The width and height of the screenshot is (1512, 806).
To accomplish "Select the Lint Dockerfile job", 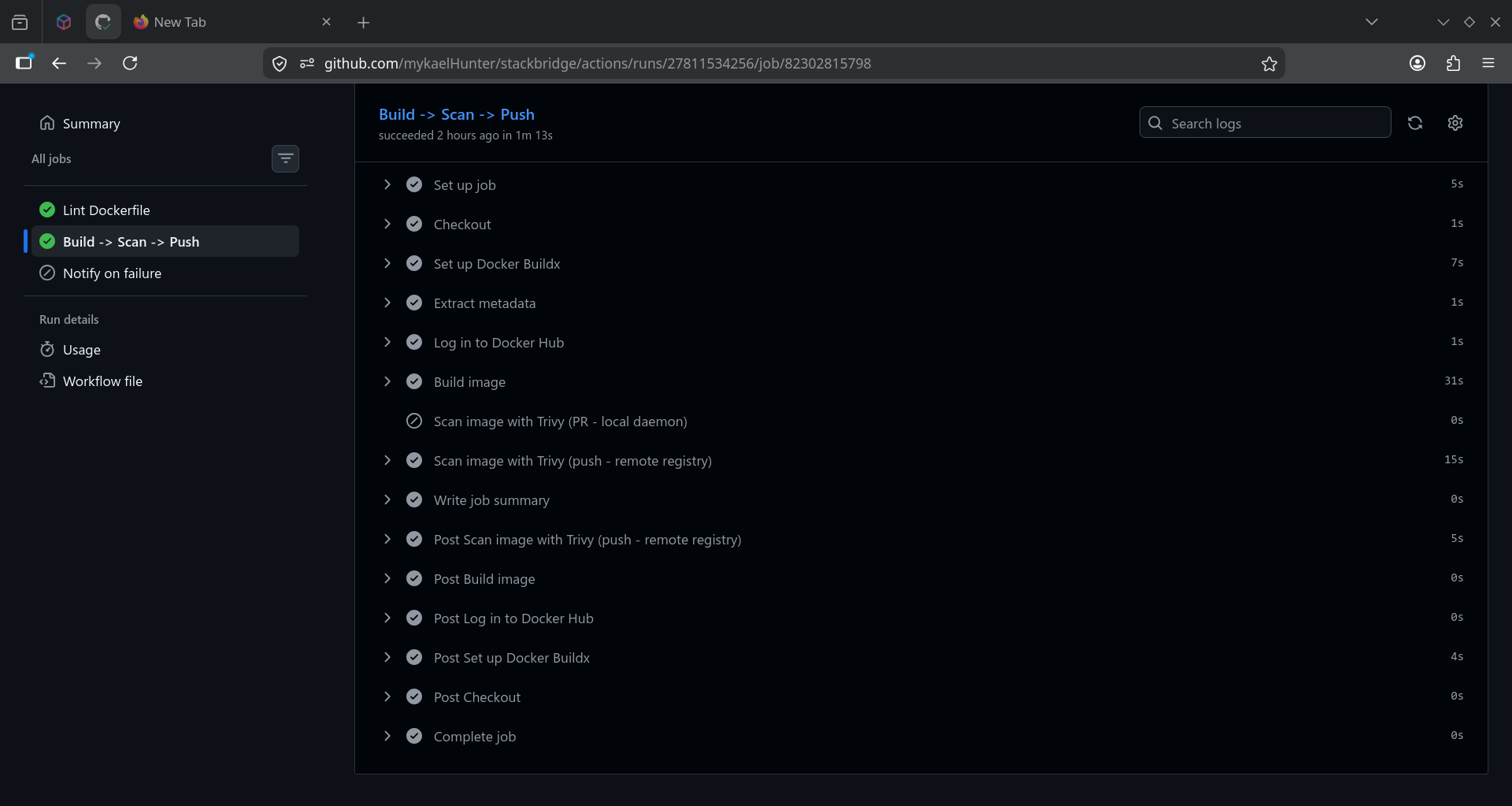I will (x=165, y=210).
